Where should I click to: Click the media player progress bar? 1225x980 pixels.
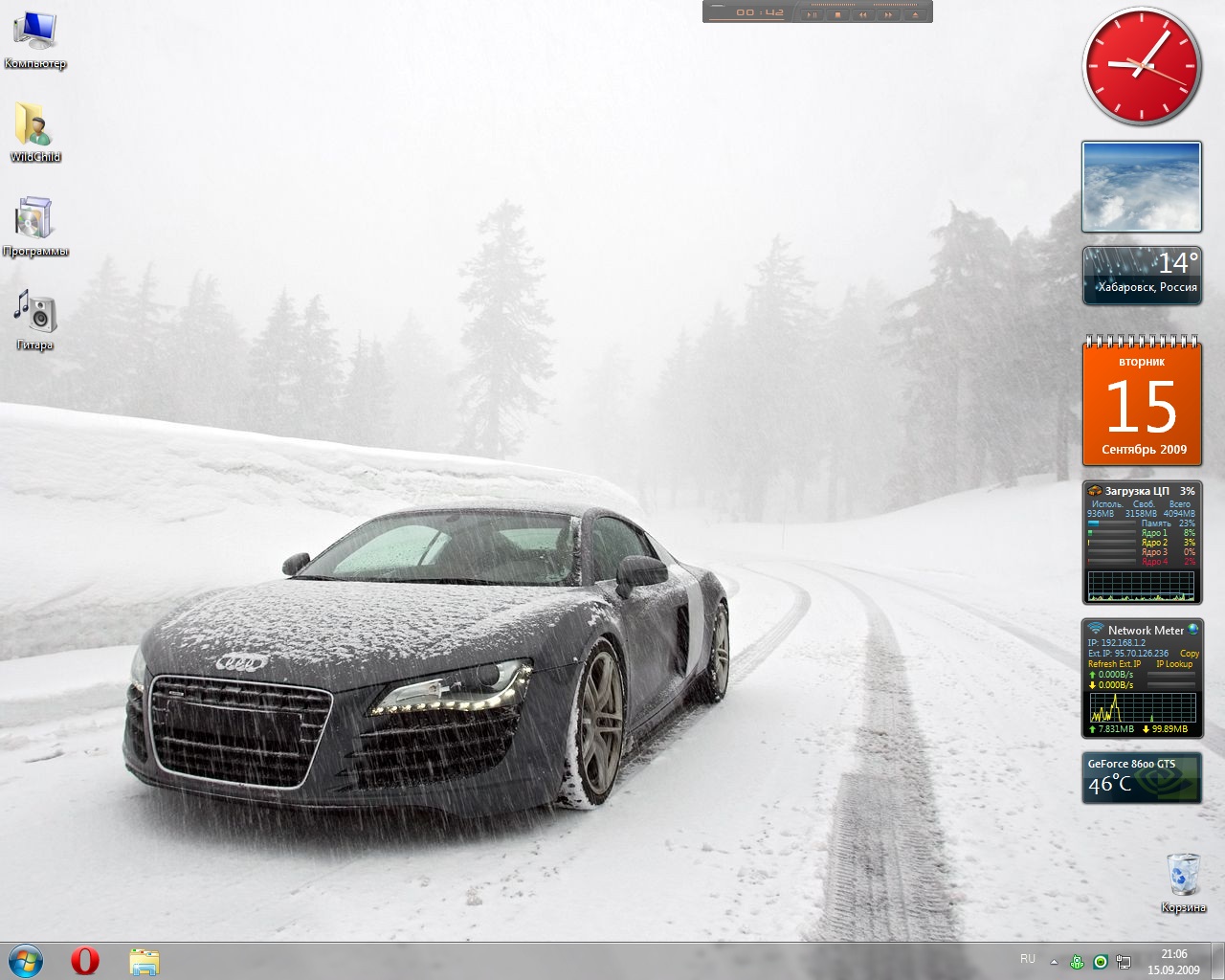coord(746,19)
